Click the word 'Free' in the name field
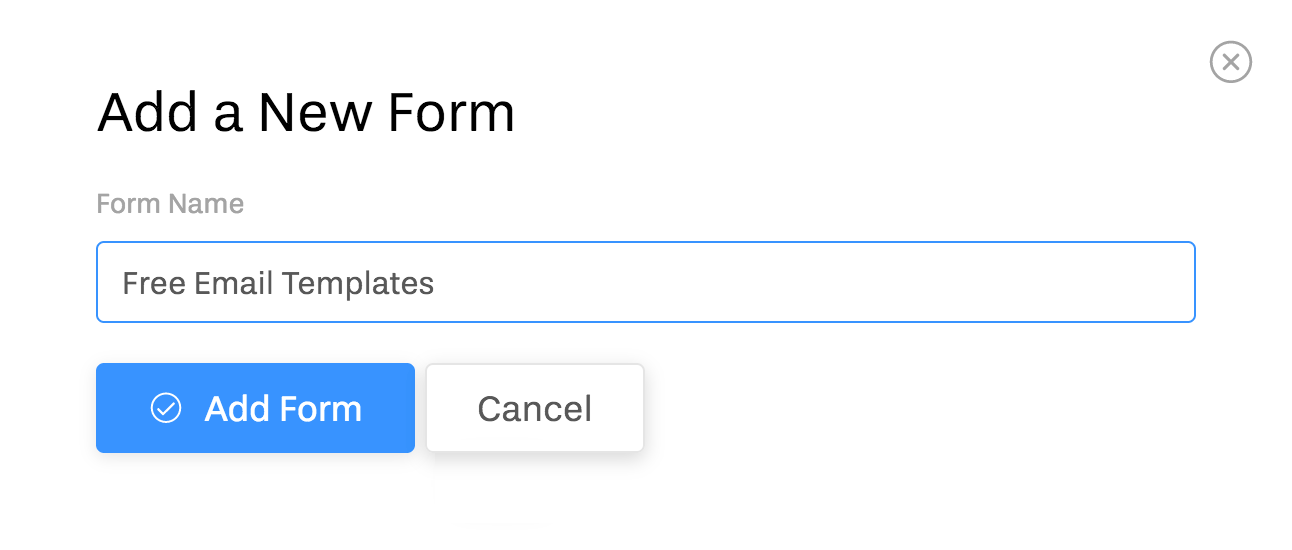The image size is (1292, 550). tap(153, 283)
